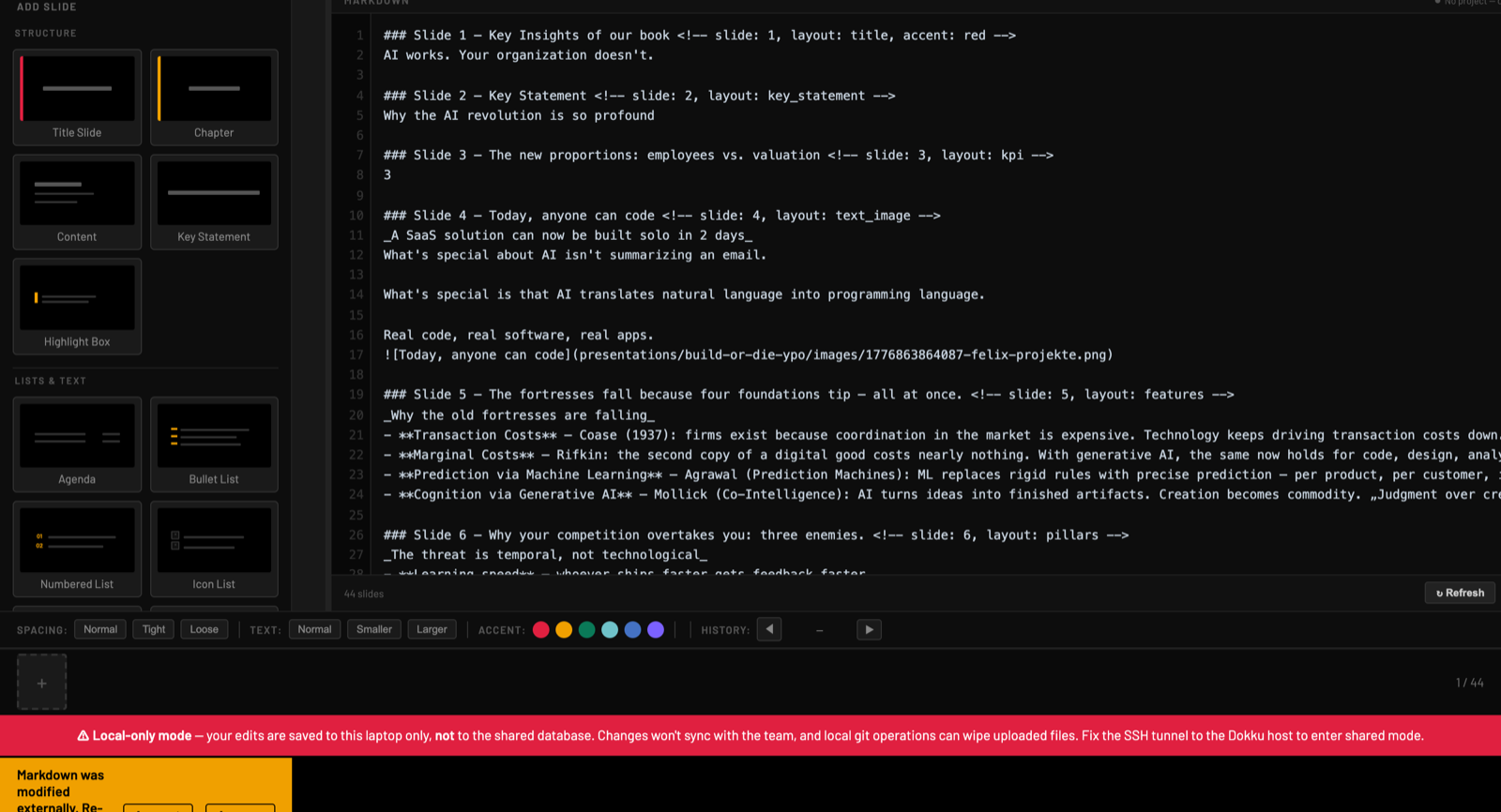1501x812 pixels.
Task: Click the 'Slide 2 – Key Statement' heading line
Action: click(639, 96)
